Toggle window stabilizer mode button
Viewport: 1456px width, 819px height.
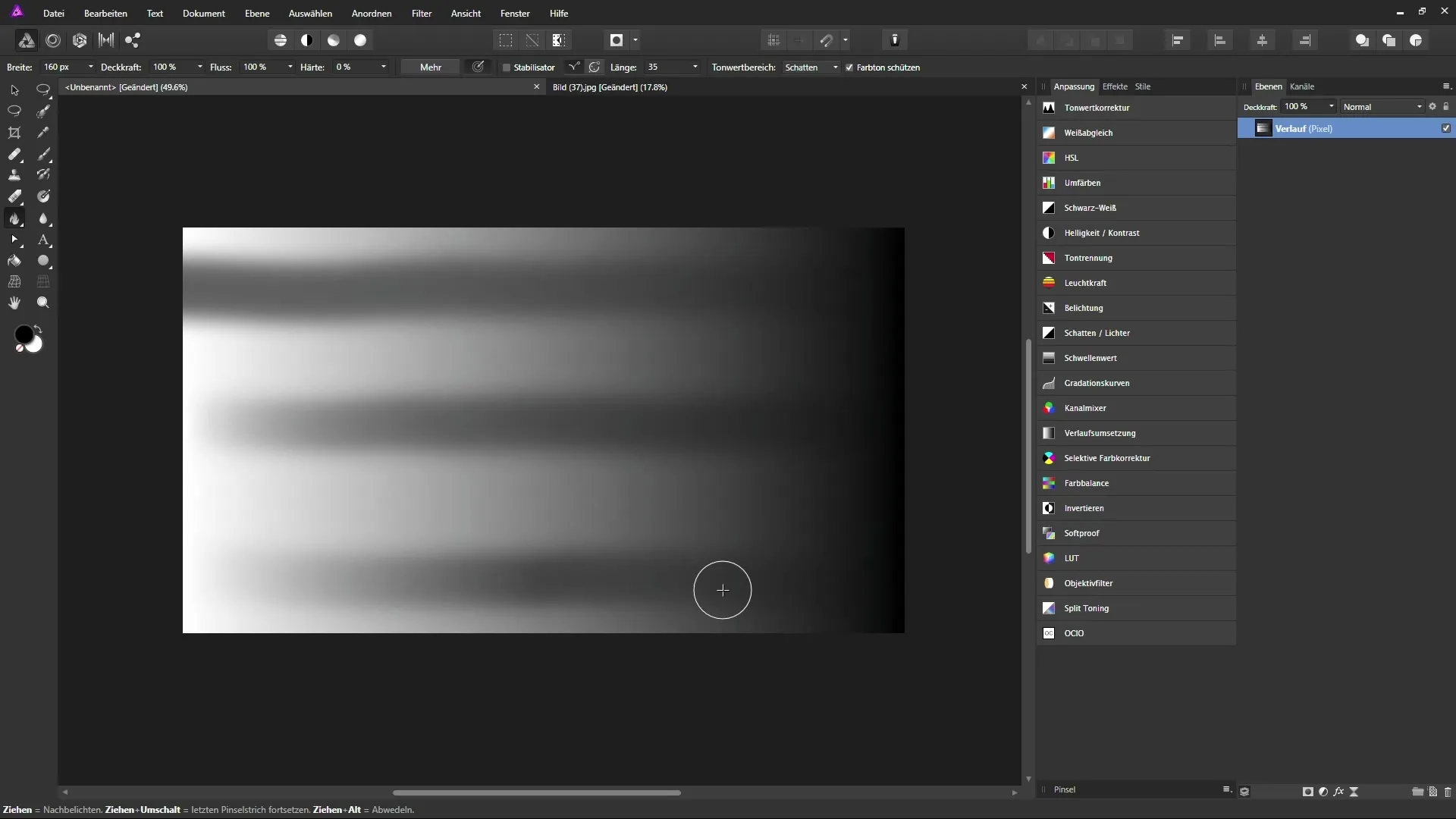click(x=595, y=67)
